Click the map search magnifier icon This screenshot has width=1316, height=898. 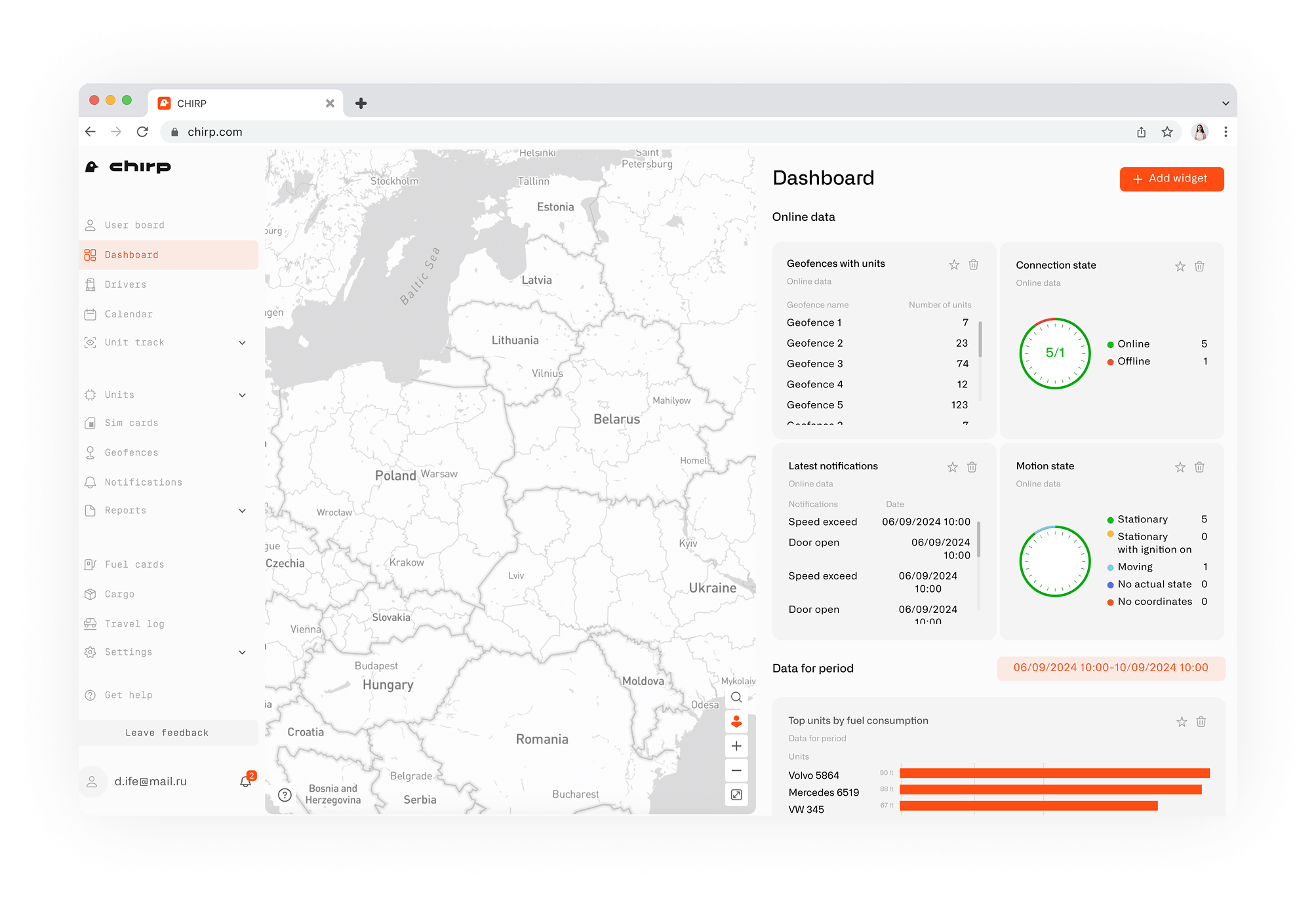click(736, 697)
